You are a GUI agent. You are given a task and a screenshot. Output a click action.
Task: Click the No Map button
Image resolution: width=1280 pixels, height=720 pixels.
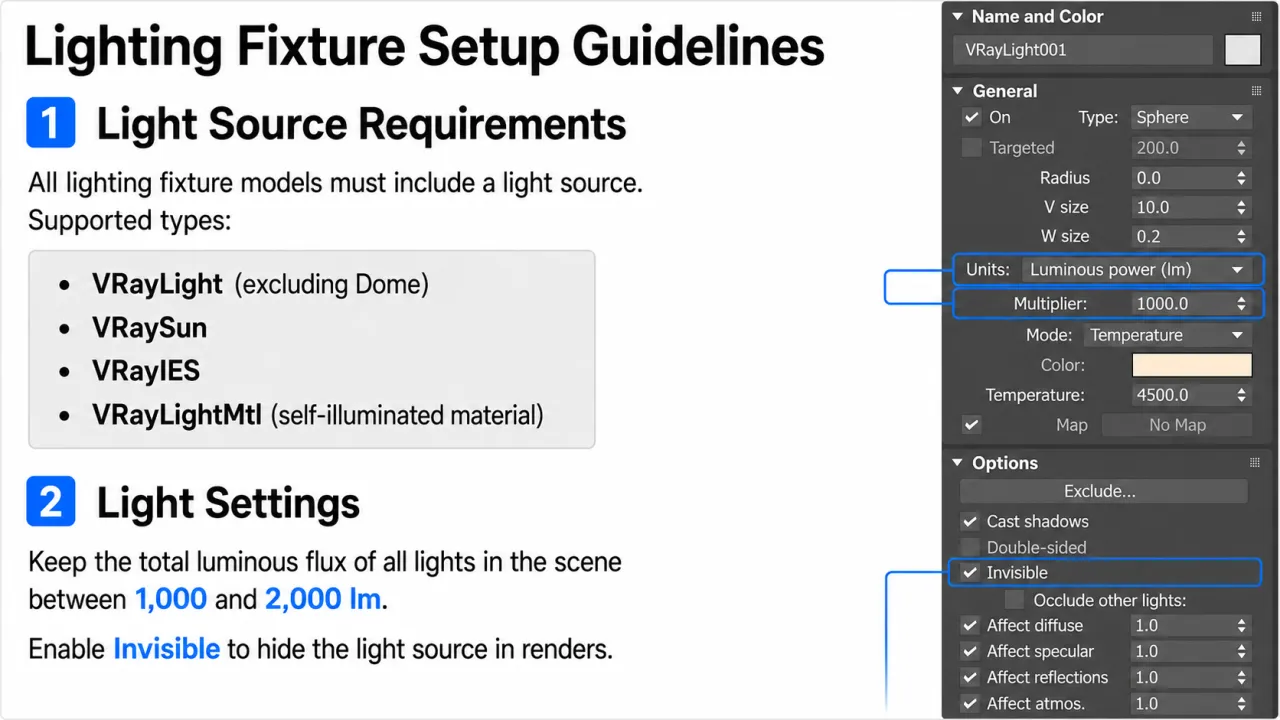(x=1177, y=425)
